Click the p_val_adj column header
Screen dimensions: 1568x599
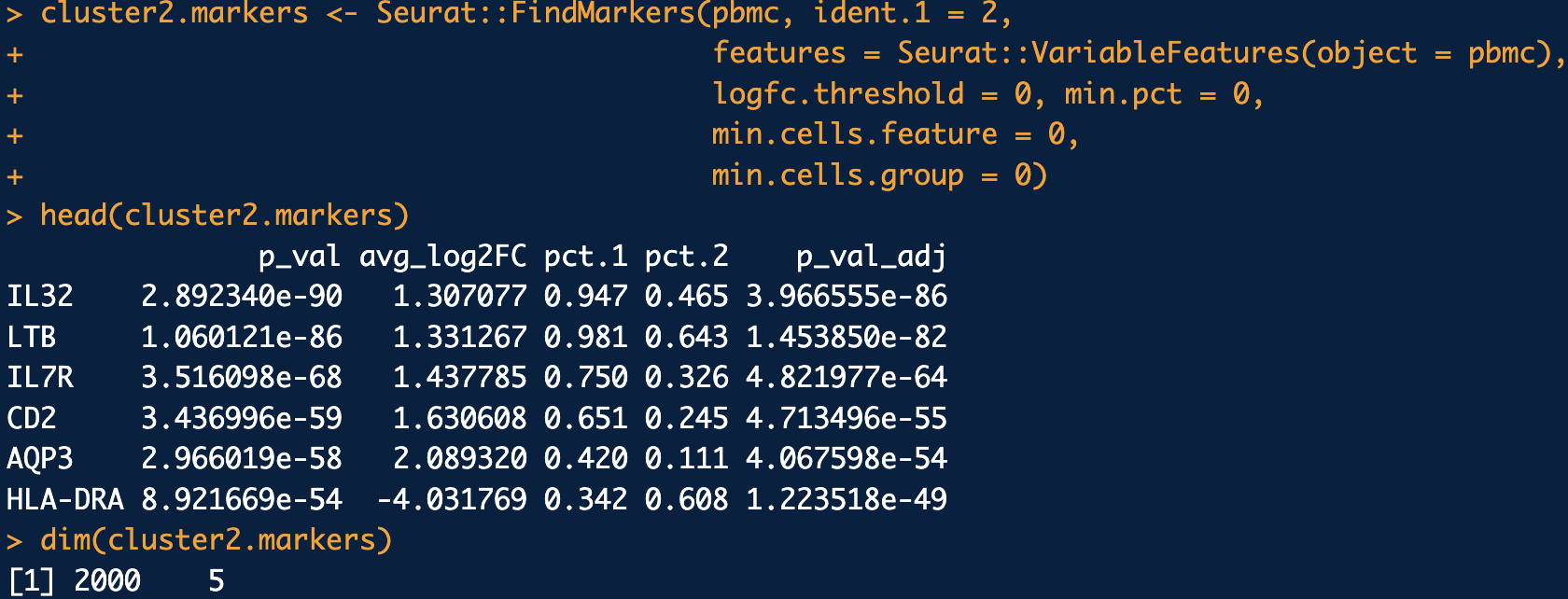[871, 257]
